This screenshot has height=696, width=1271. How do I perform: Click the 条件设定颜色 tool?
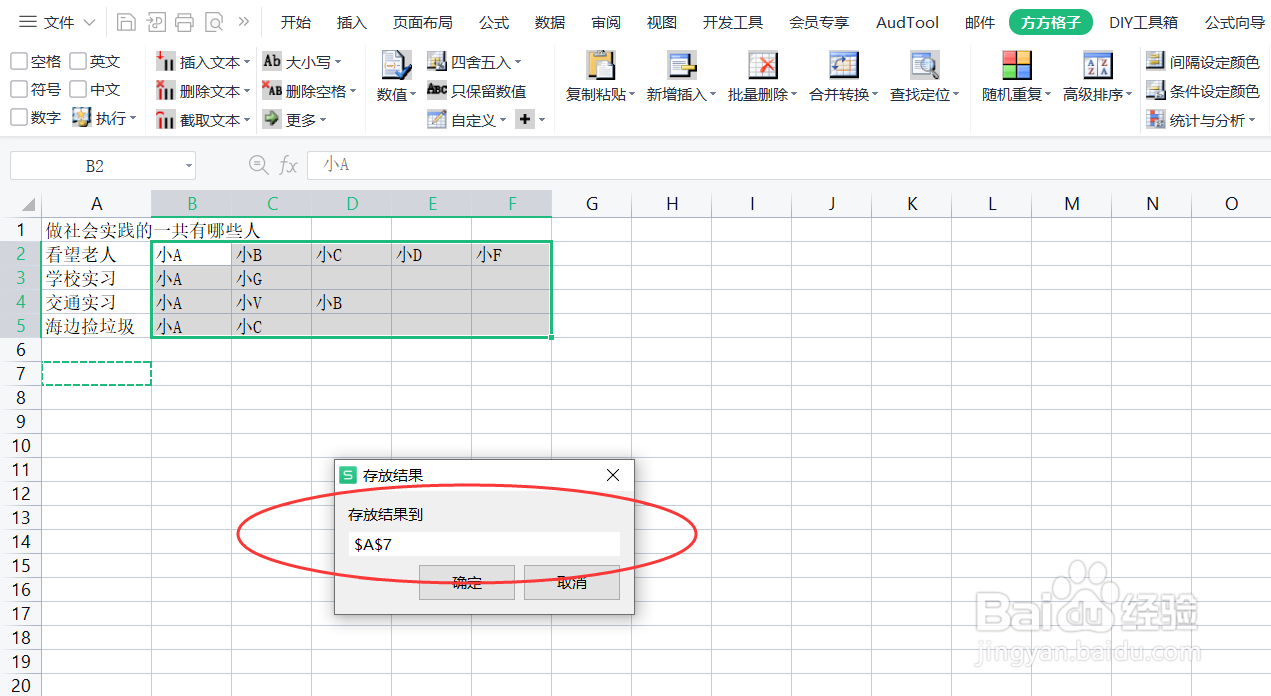point(1203,91)
